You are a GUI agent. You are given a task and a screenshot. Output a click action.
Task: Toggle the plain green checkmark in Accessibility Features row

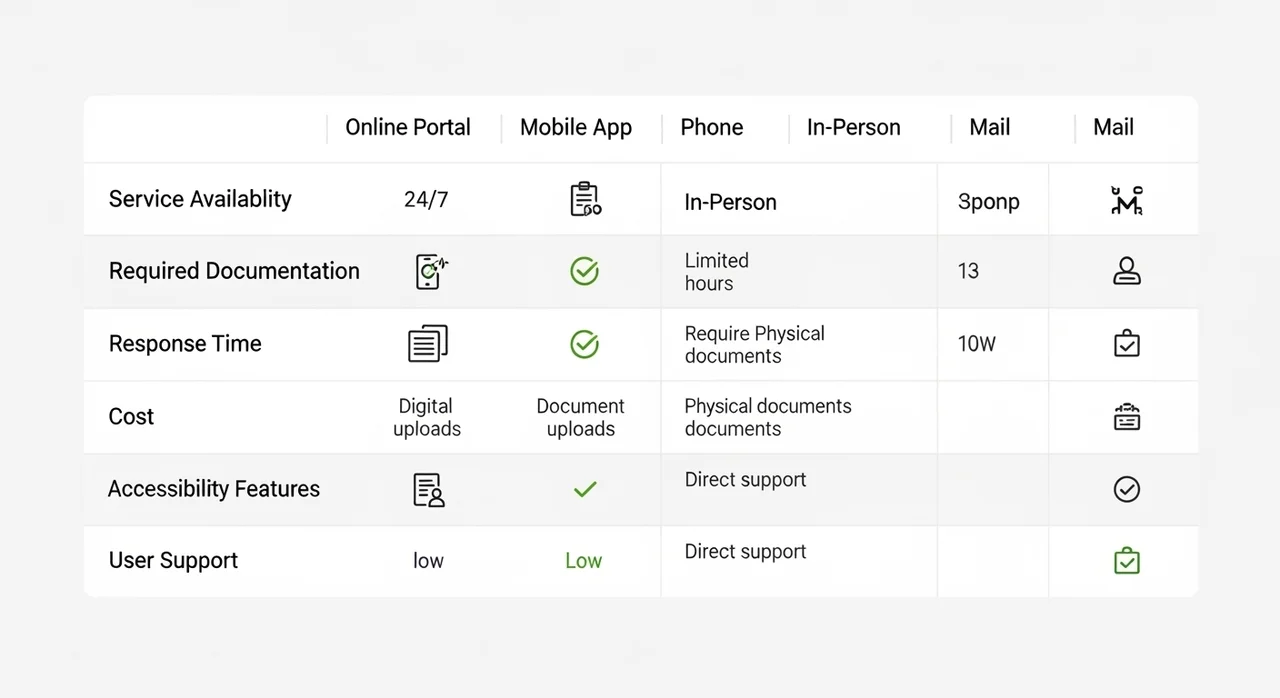pos(585,489)
